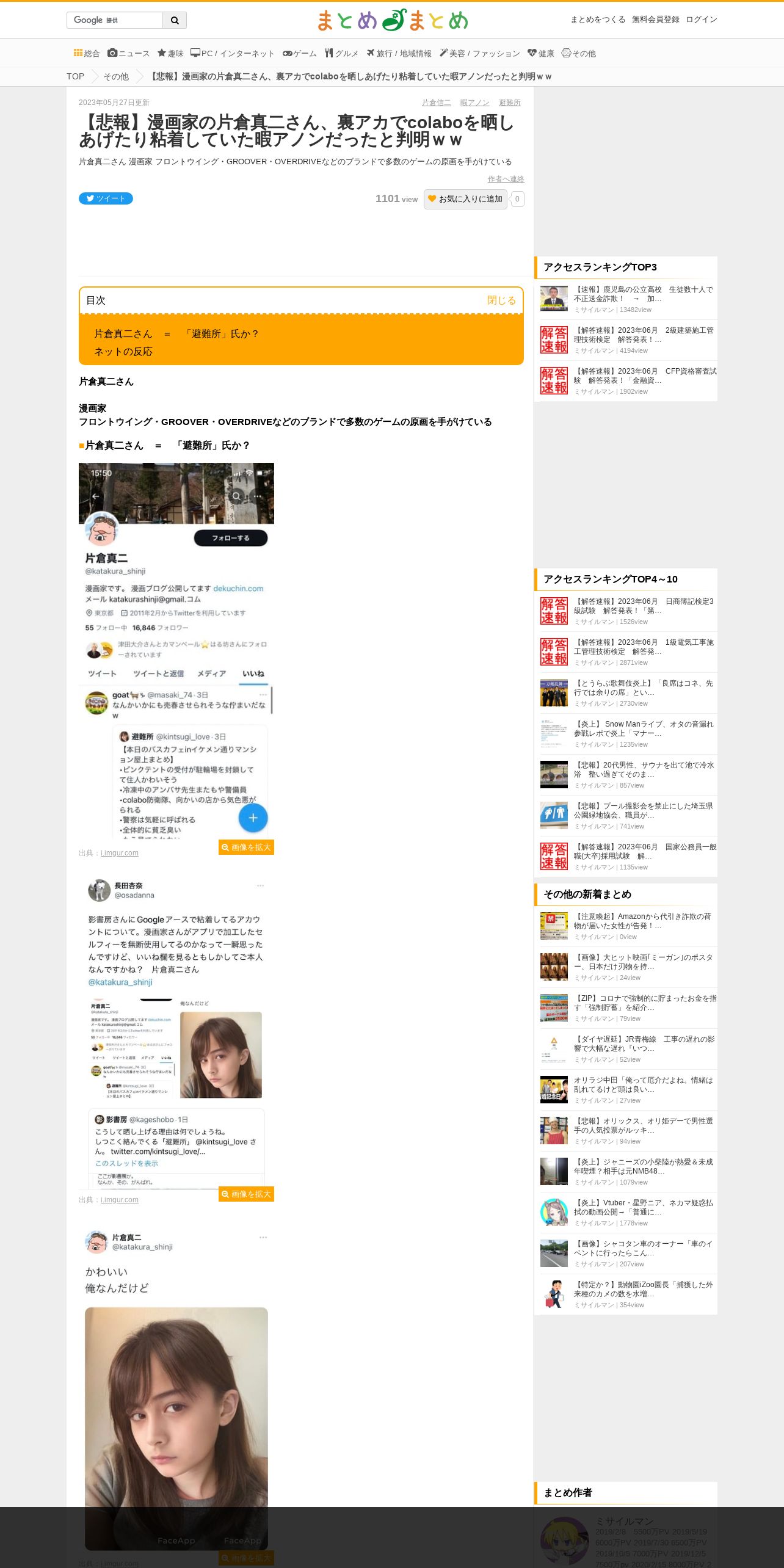Open the まとめまとめ site logo
This screenshot has width=784, height=1568.
pos(392,20)
